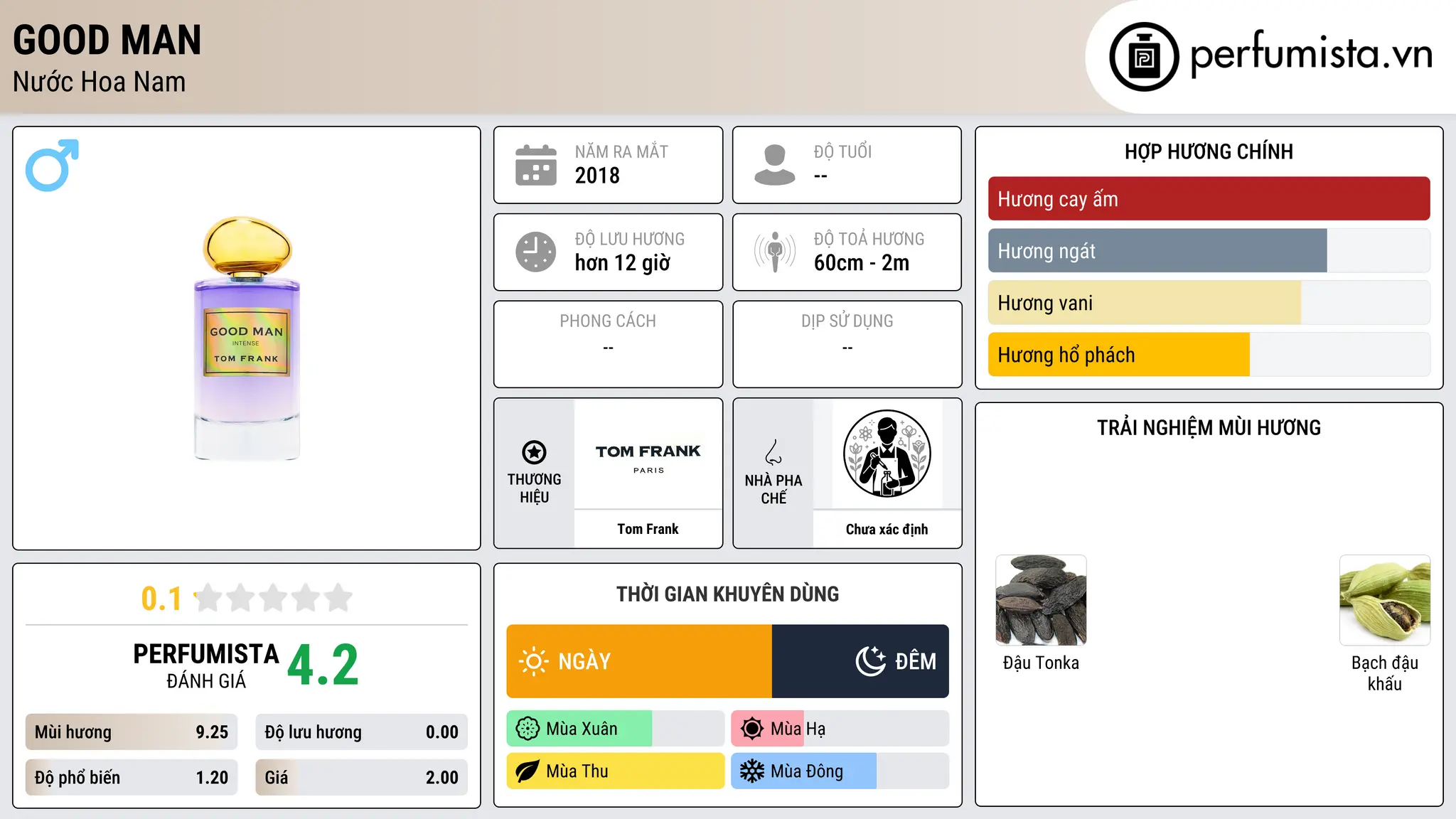The height and width of the screenshot is (819, 1456).
Task: Click the Thời Gian Khuyên Dùng heading
Action: pos(727,594)
